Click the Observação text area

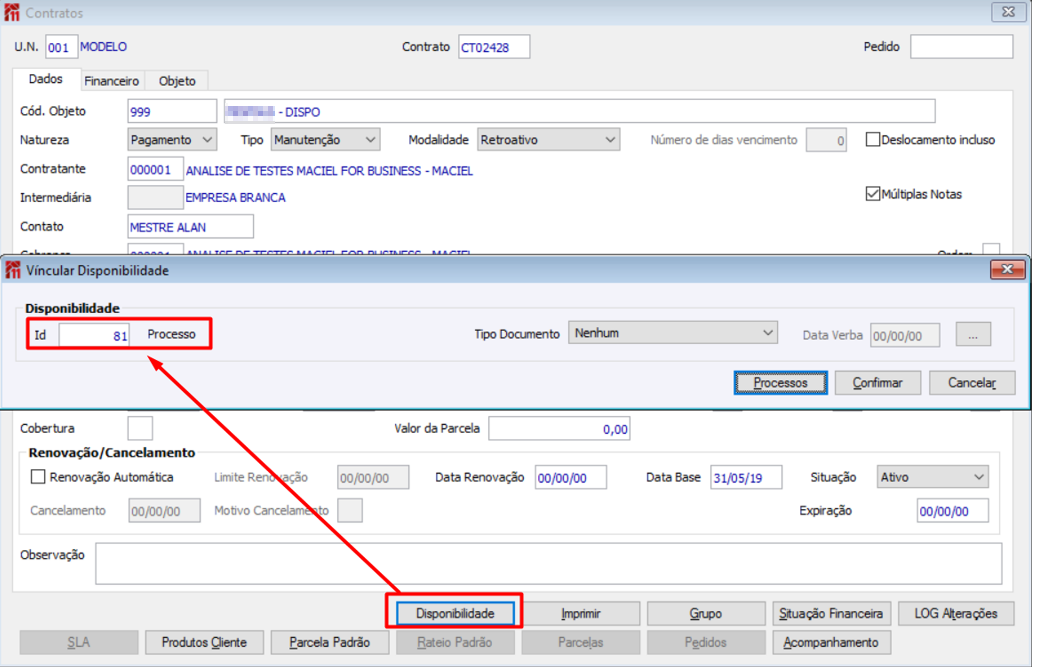[548, 564]
